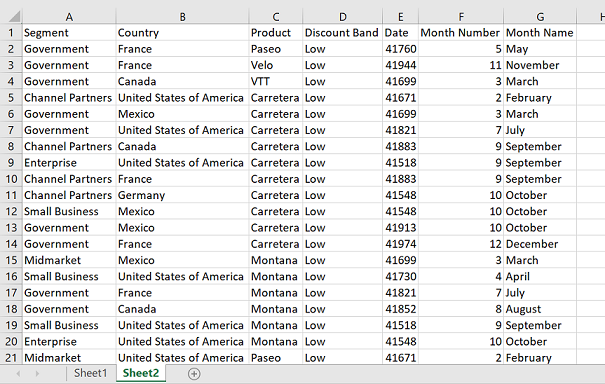Select column G header
Screen dimensions: 605x384
pyautogui.click(x=540, y=17)
